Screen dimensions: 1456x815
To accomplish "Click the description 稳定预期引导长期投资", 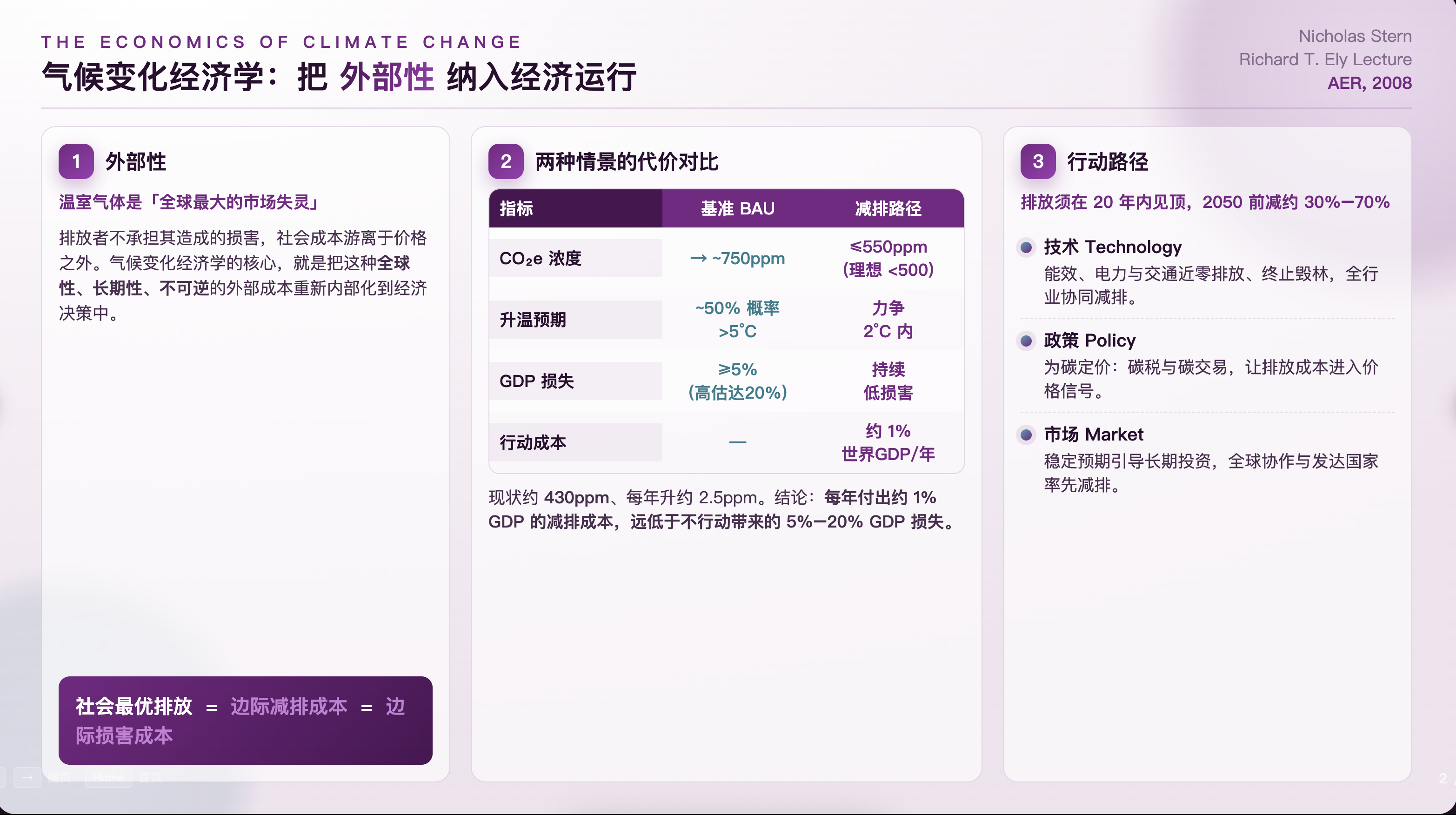I will (x=1211, y=473).
